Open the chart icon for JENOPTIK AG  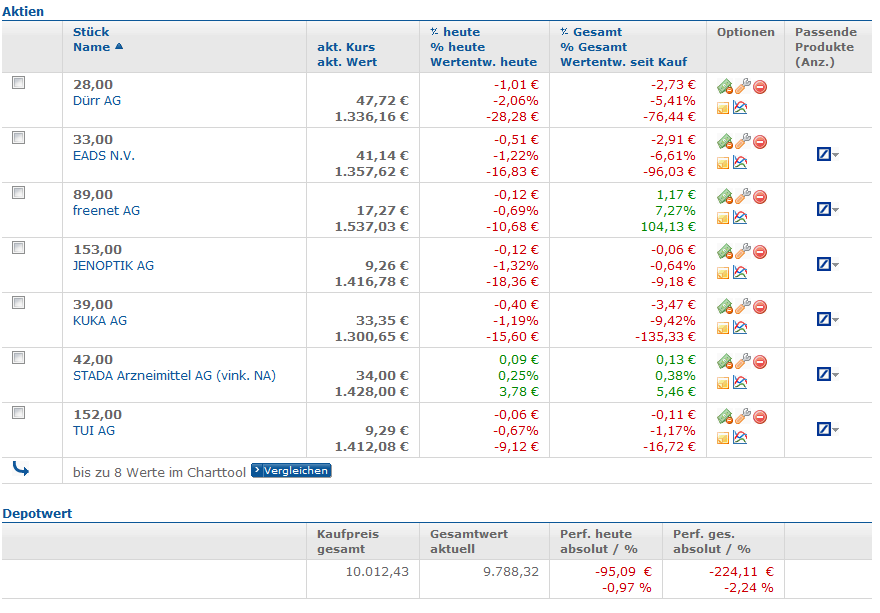[742, 273]
